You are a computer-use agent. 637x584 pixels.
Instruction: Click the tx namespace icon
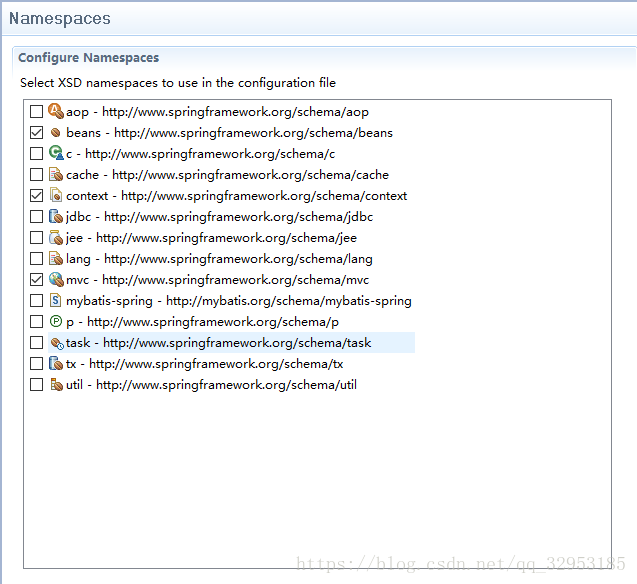pyautogui.click(x=56, y=363)
